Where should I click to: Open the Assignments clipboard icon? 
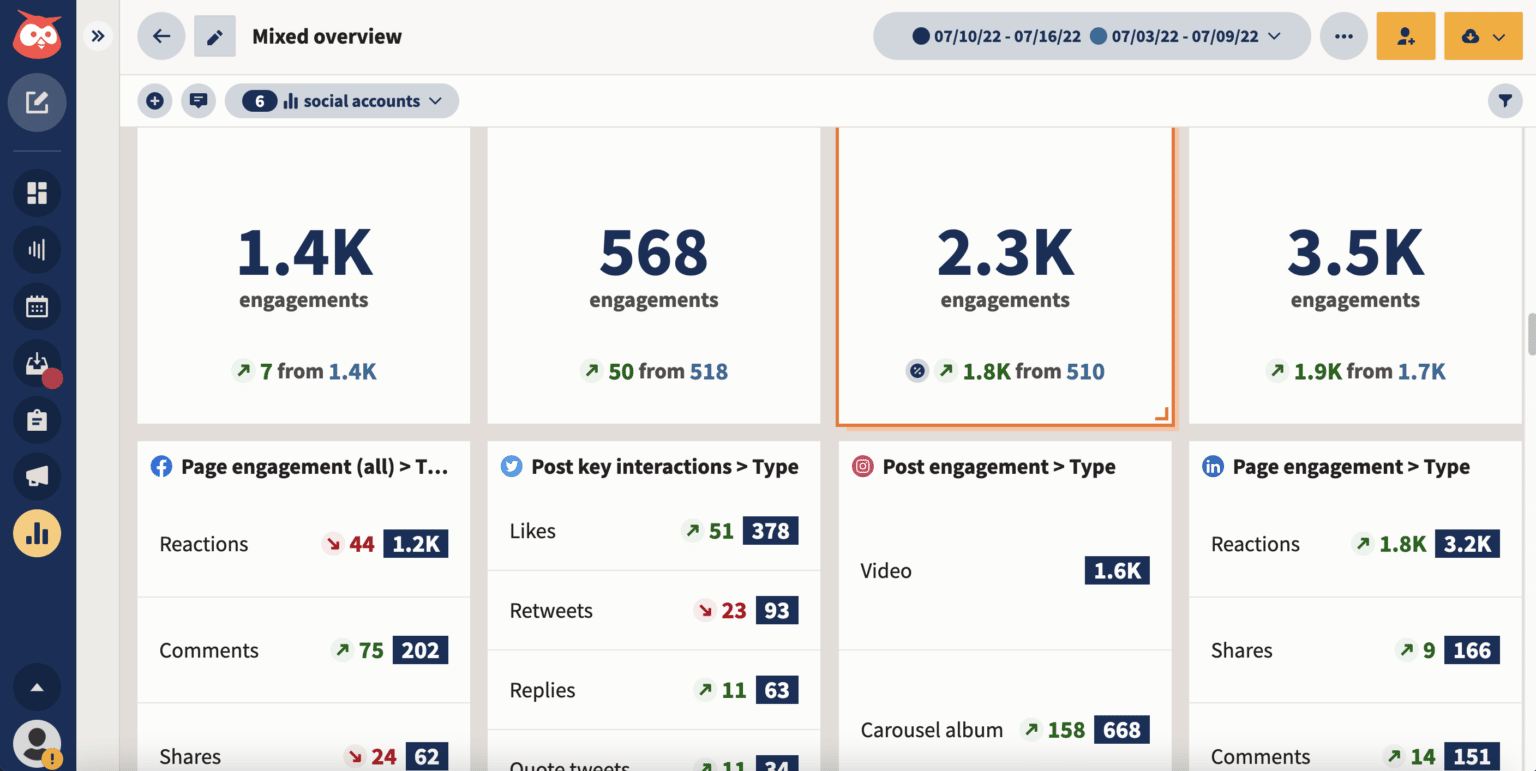(x=37, y=420)
